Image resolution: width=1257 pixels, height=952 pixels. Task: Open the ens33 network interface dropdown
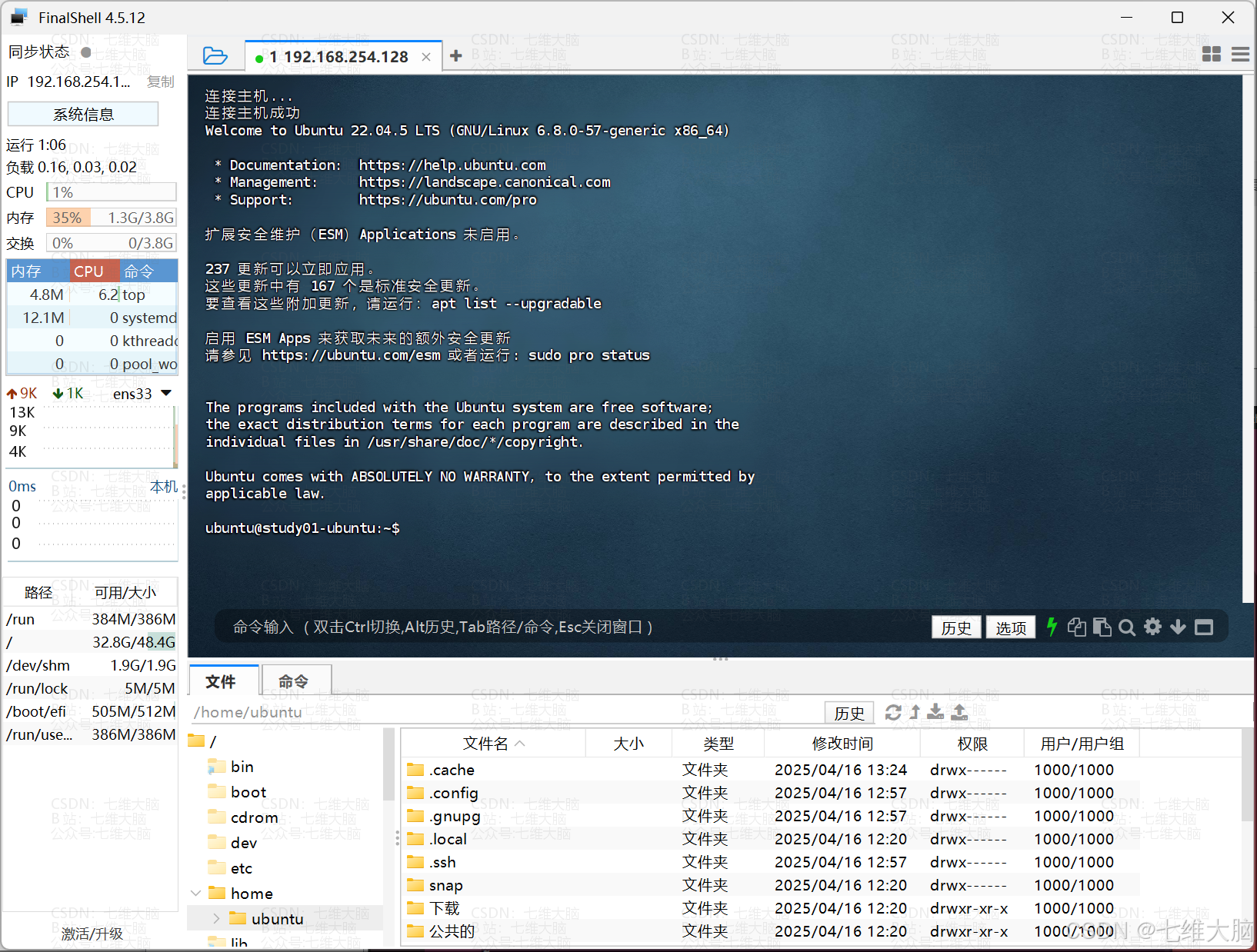(165, 394)
